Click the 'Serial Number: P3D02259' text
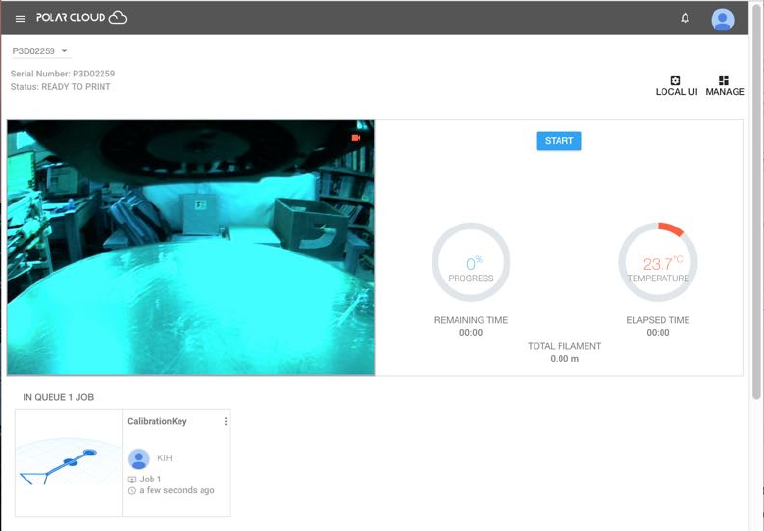 point(63,74)
